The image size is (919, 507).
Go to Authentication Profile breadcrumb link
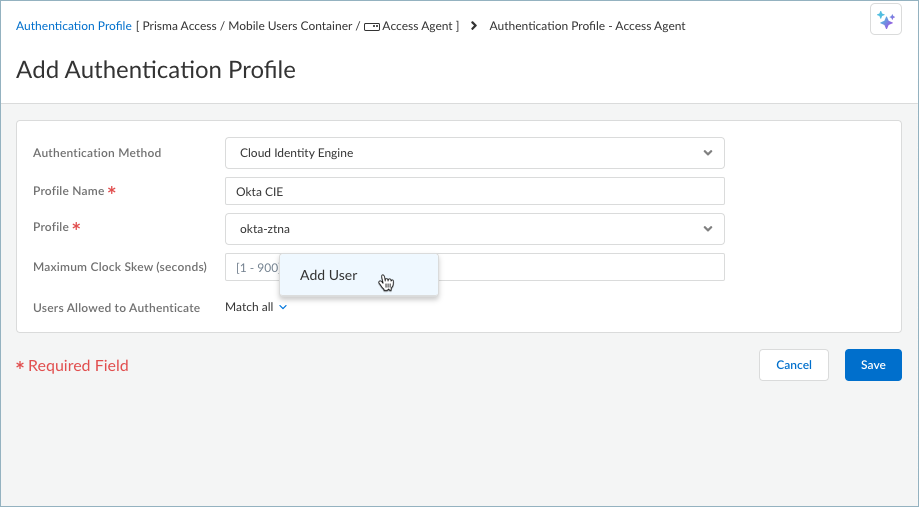[74, 26]
